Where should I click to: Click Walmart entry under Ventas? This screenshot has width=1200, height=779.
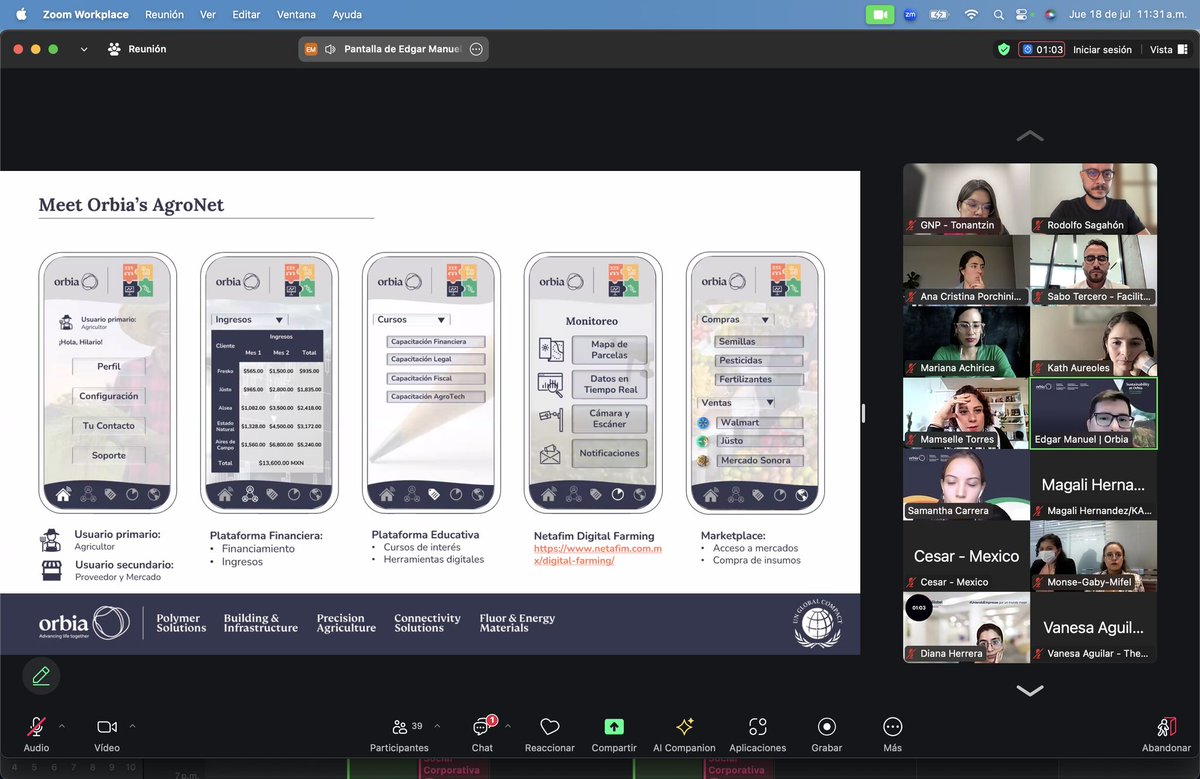(758, 422)
